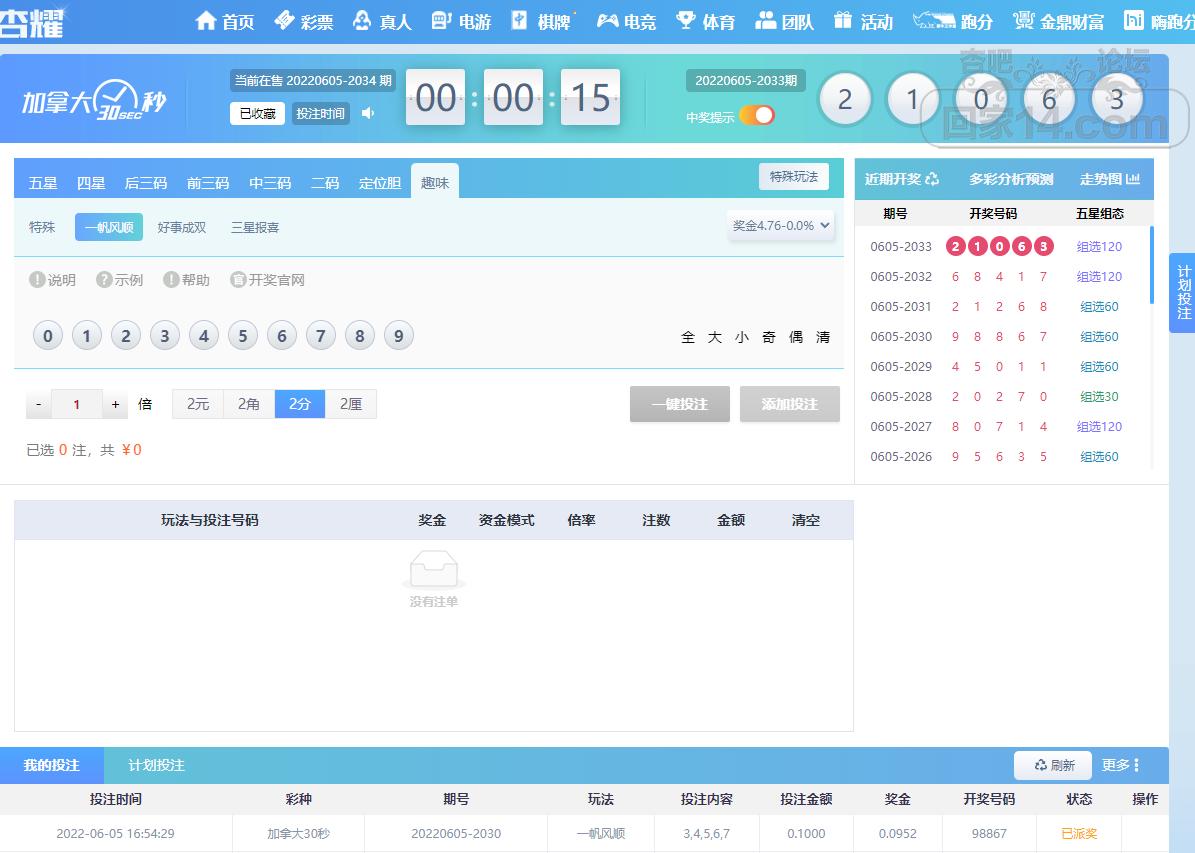The image size is (1195, 853).
Task: Click the home icon in top navigation
Action: 206,21
